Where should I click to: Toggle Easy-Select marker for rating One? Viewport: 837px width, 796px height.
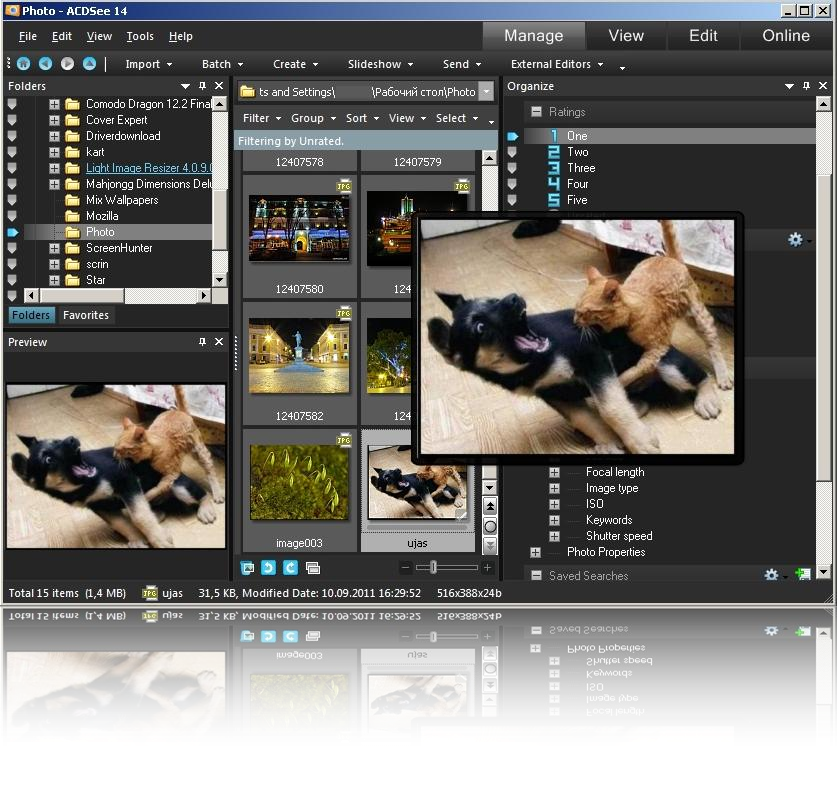512,136
